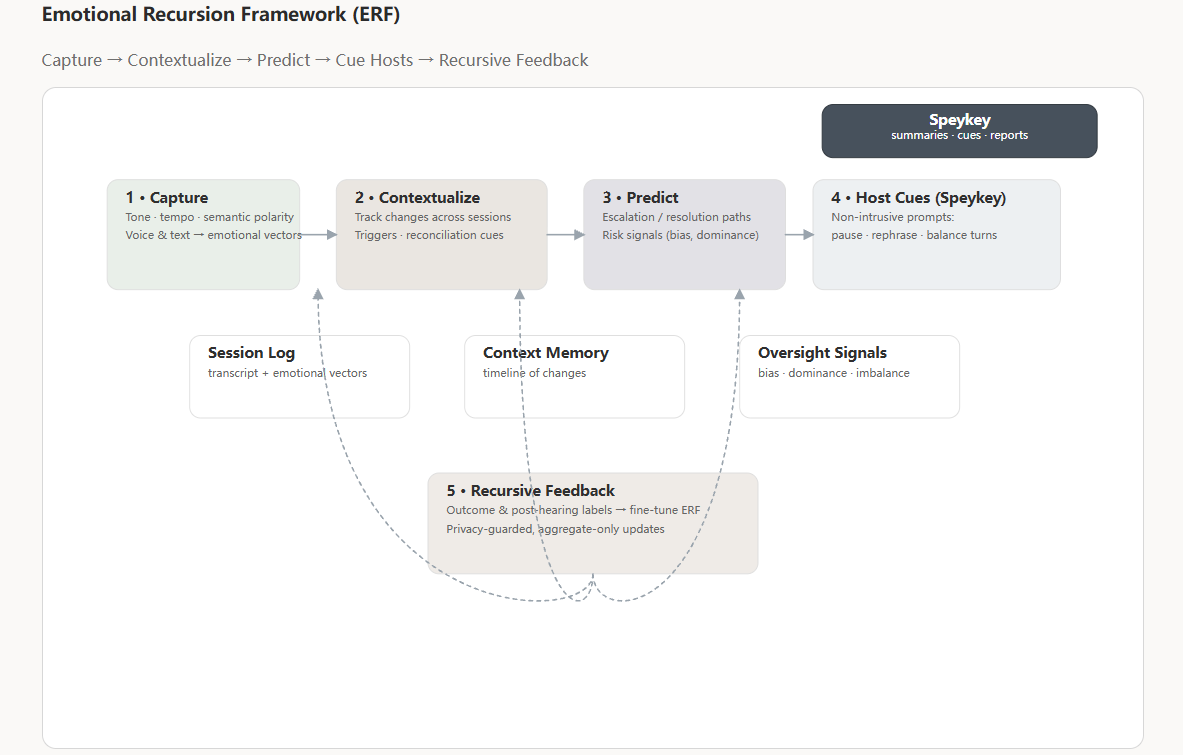Click 'timeline of changes' text
This screenshot has width=1183, height=755.
(x=534, y=373)
